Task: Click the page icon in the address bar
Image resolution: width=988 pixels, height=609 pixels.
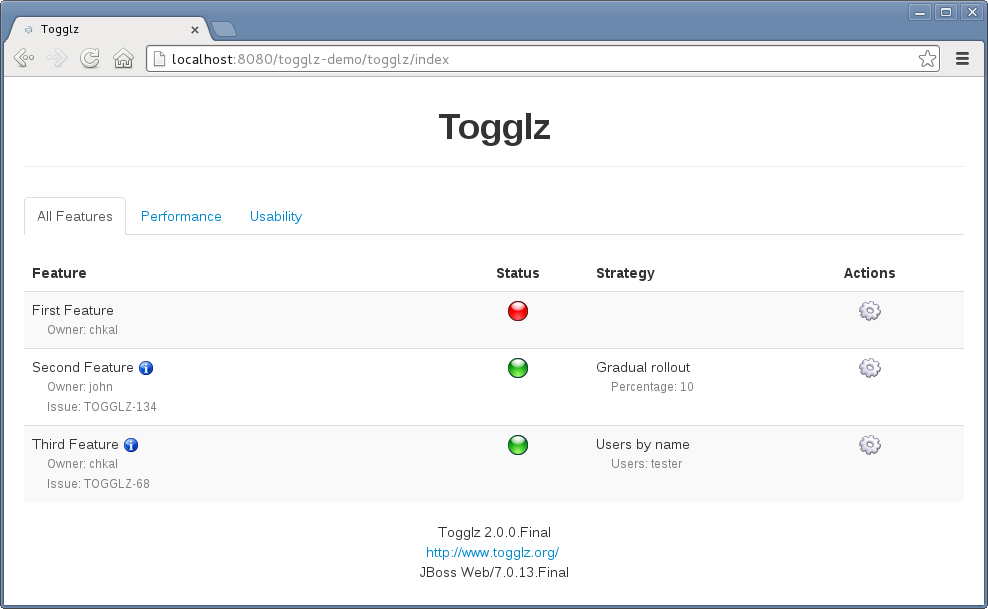Action: (x=159, y=59)
